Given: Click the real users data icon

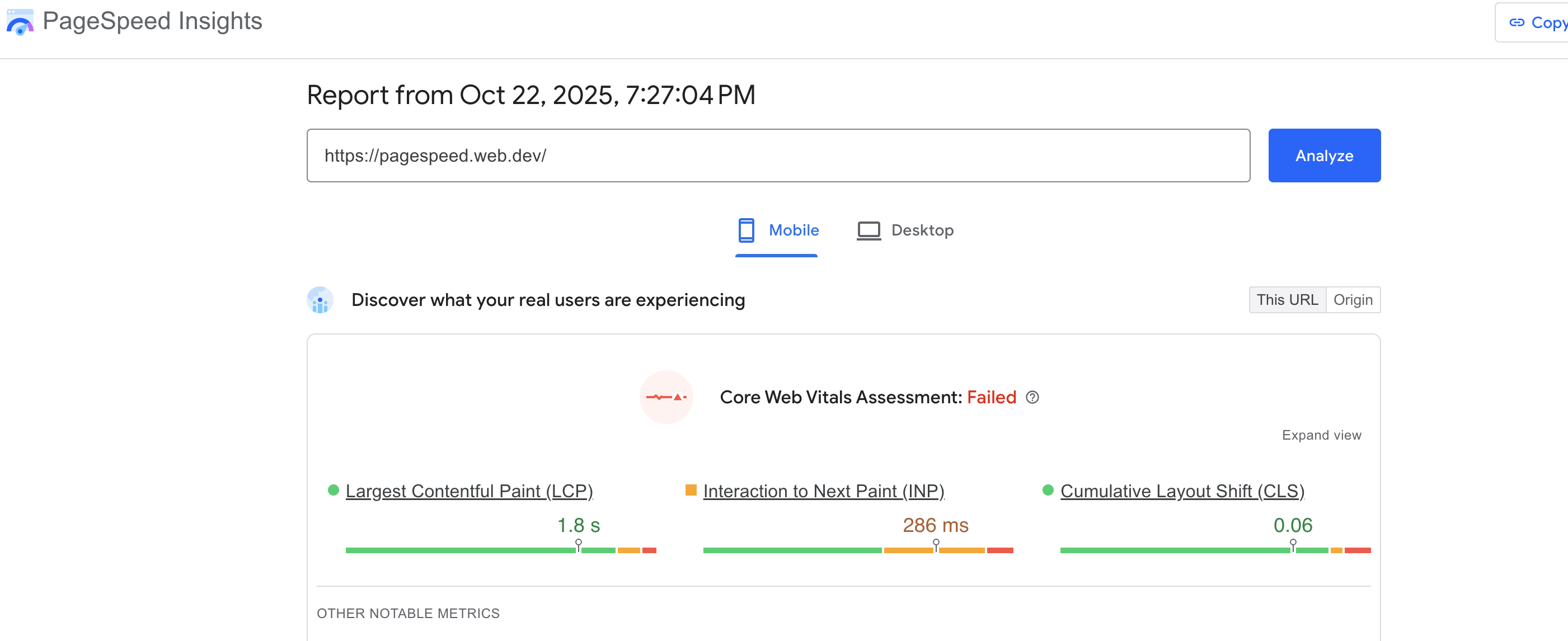Looking at the screenshot, I should click(x=320, y=300).
